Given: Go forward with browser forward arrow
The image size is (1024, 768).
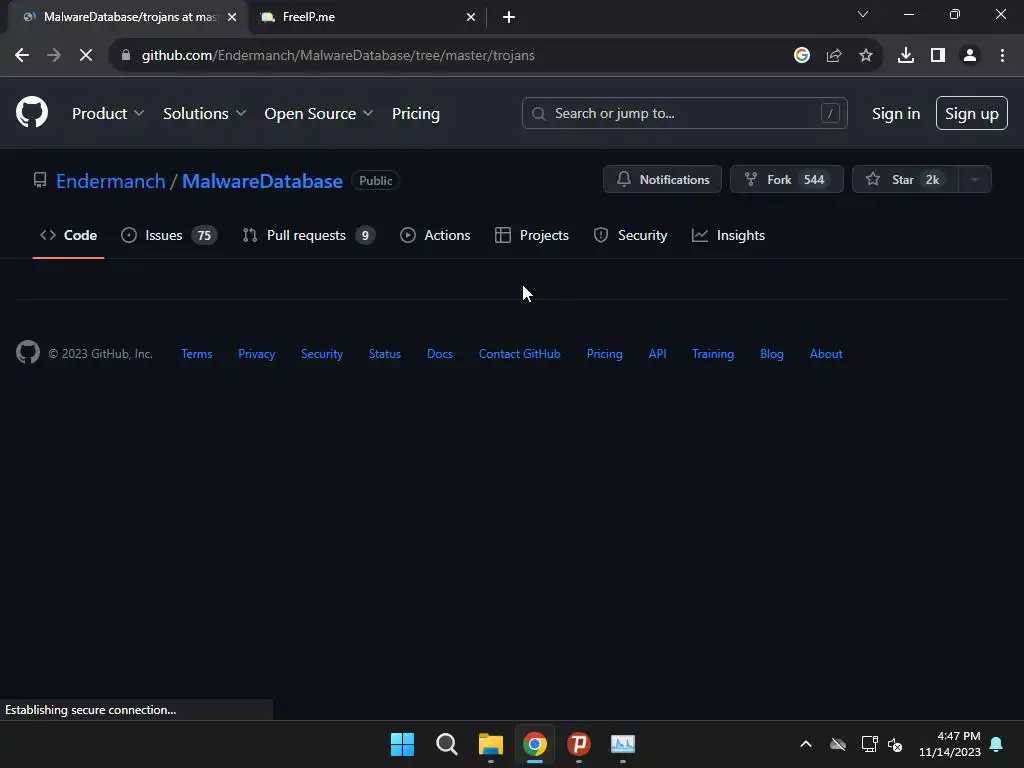Looking at the screenshot, I should (54, 56).
